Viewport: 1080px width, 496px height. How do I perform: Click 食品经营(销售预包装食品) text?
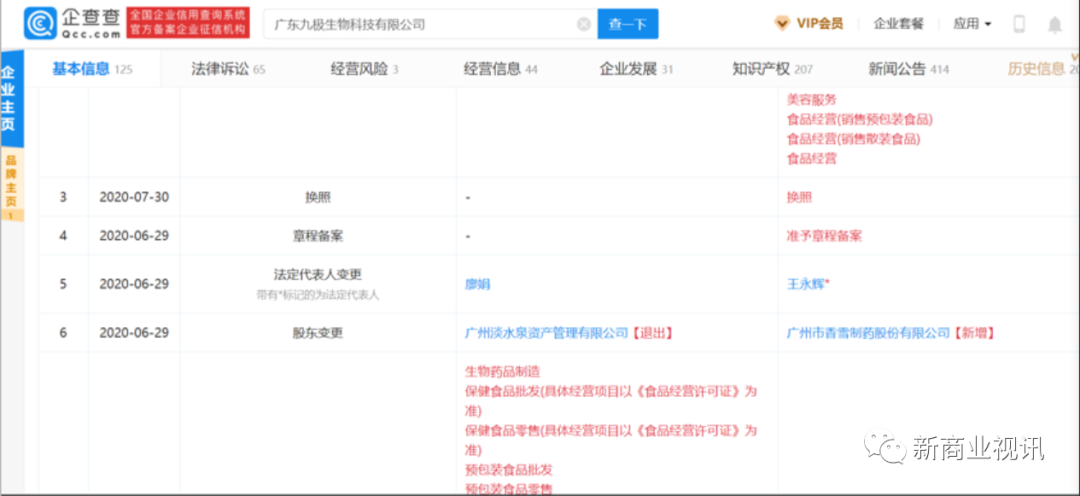[x=860, y=119]
